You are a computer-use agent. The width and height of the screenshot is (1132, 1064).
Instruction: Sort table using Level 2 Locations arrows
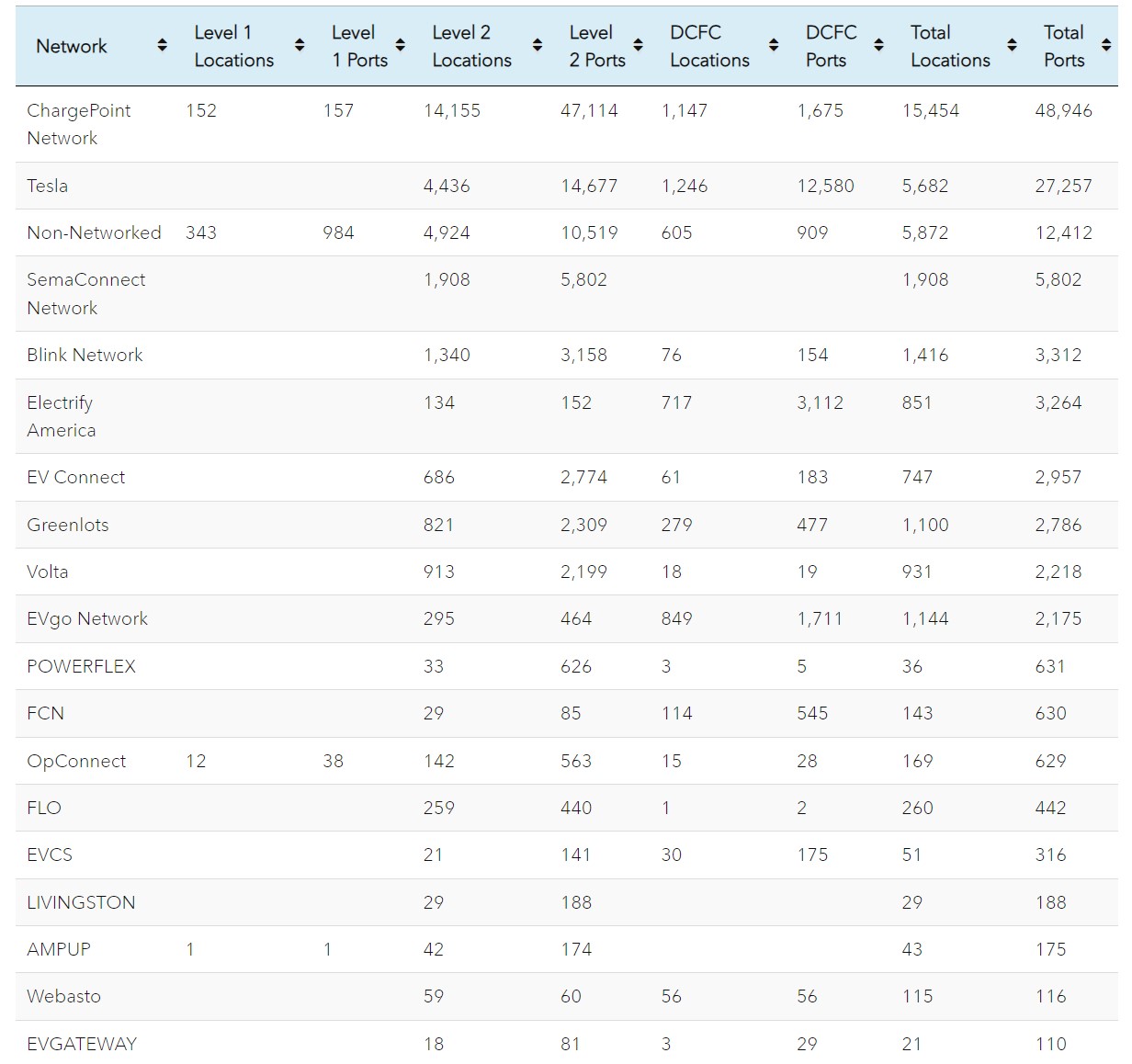pyautogui.click(x=537, y=46)
